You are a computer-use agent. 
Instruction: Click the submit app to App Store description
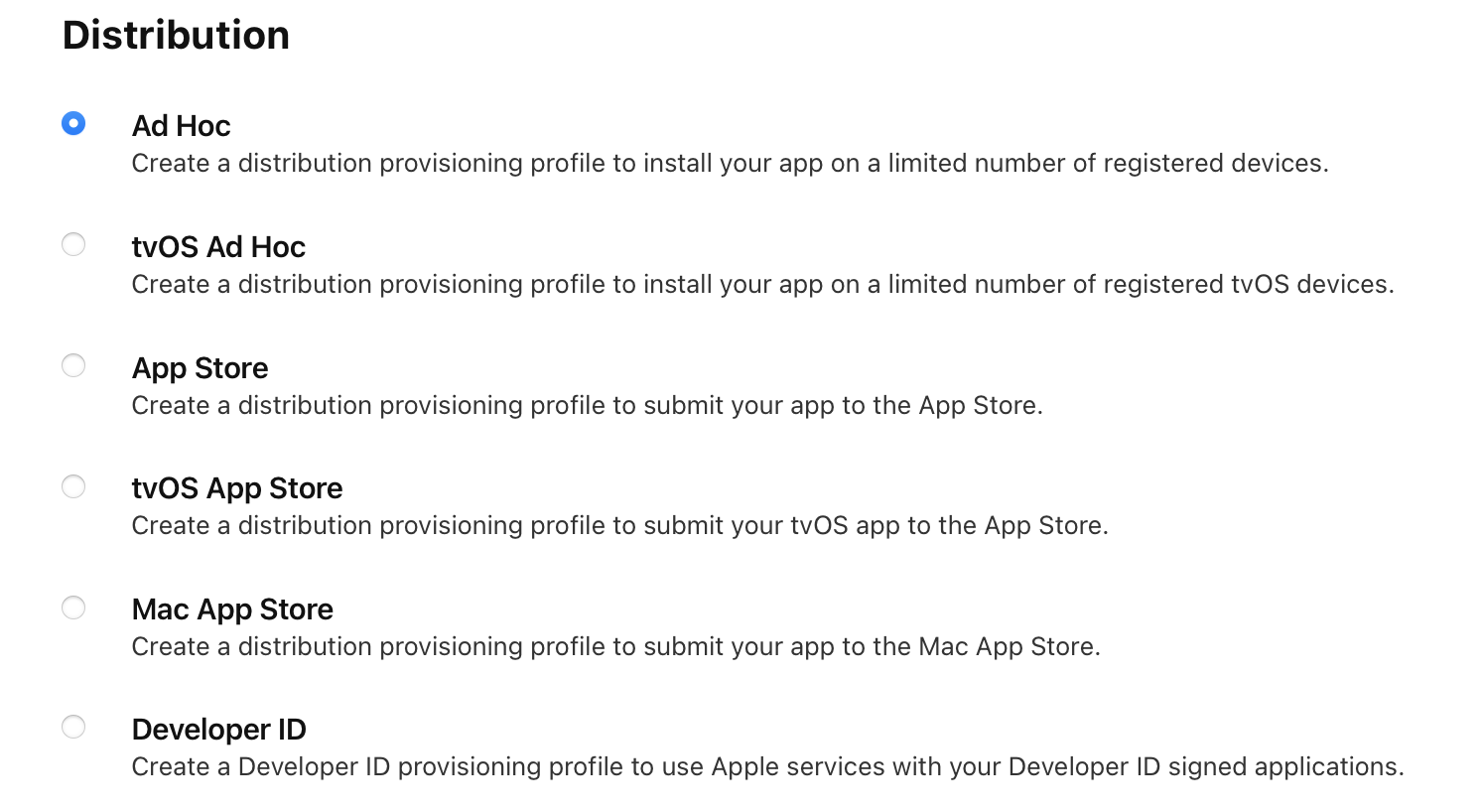587,406
